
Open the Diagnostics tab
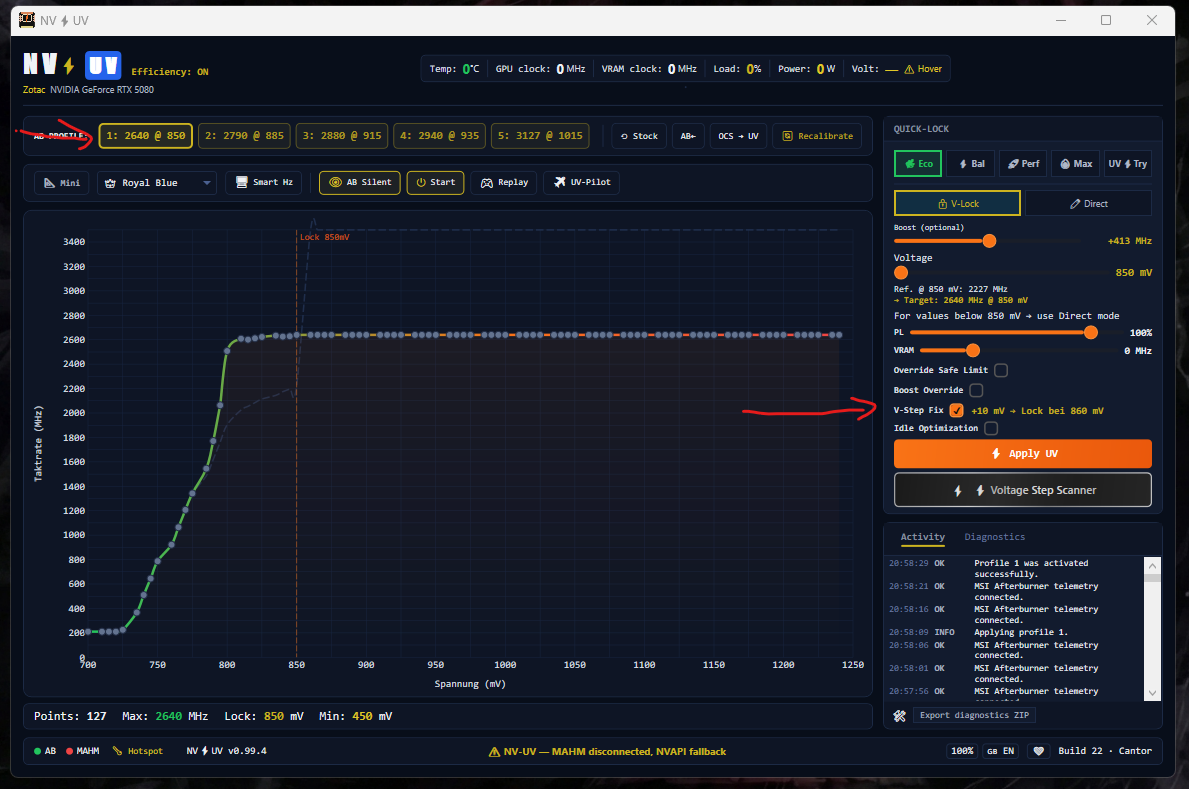[x=994, y=536]
